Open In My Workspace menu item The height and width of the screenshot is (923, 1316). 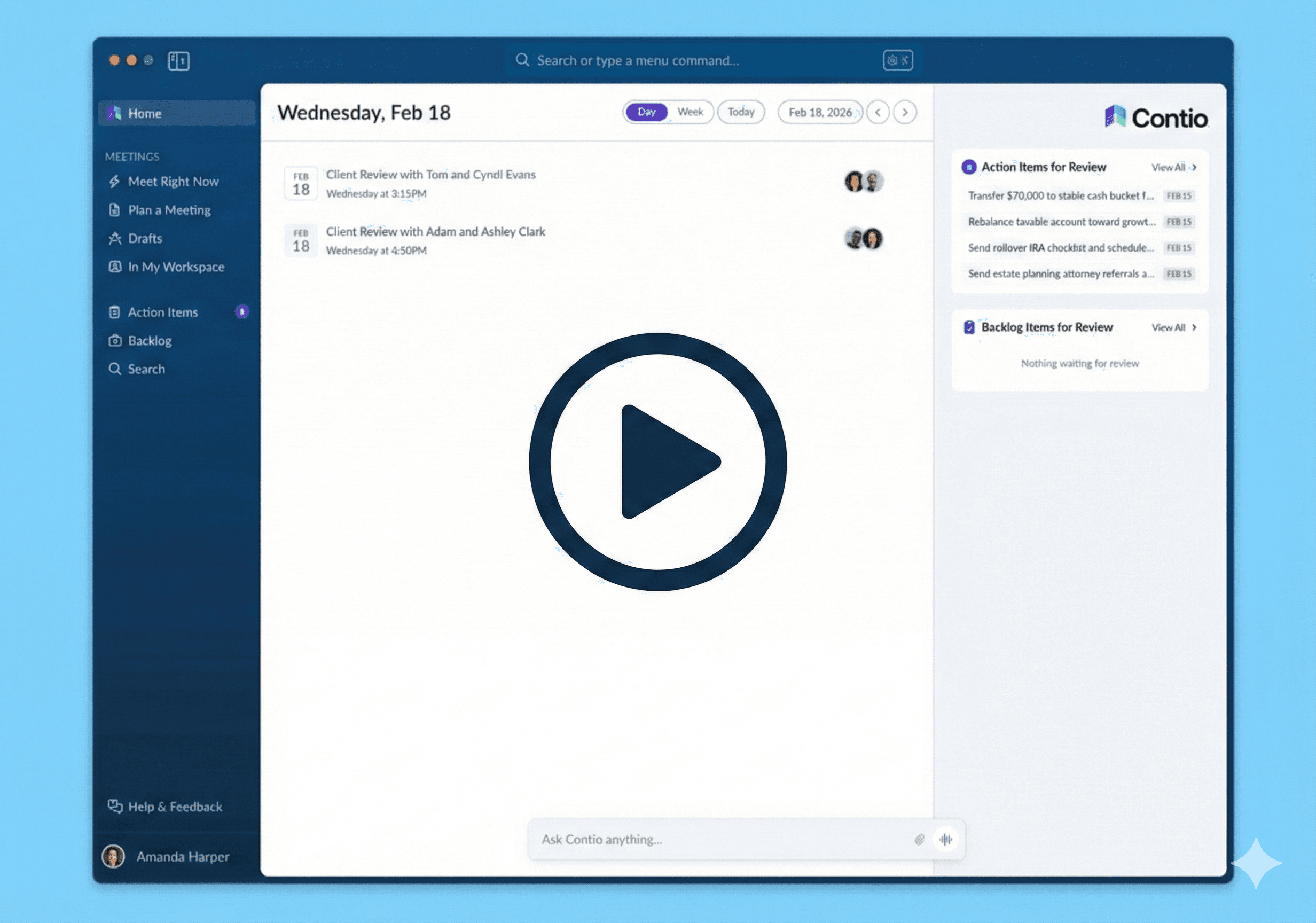(x=175, y=267)
